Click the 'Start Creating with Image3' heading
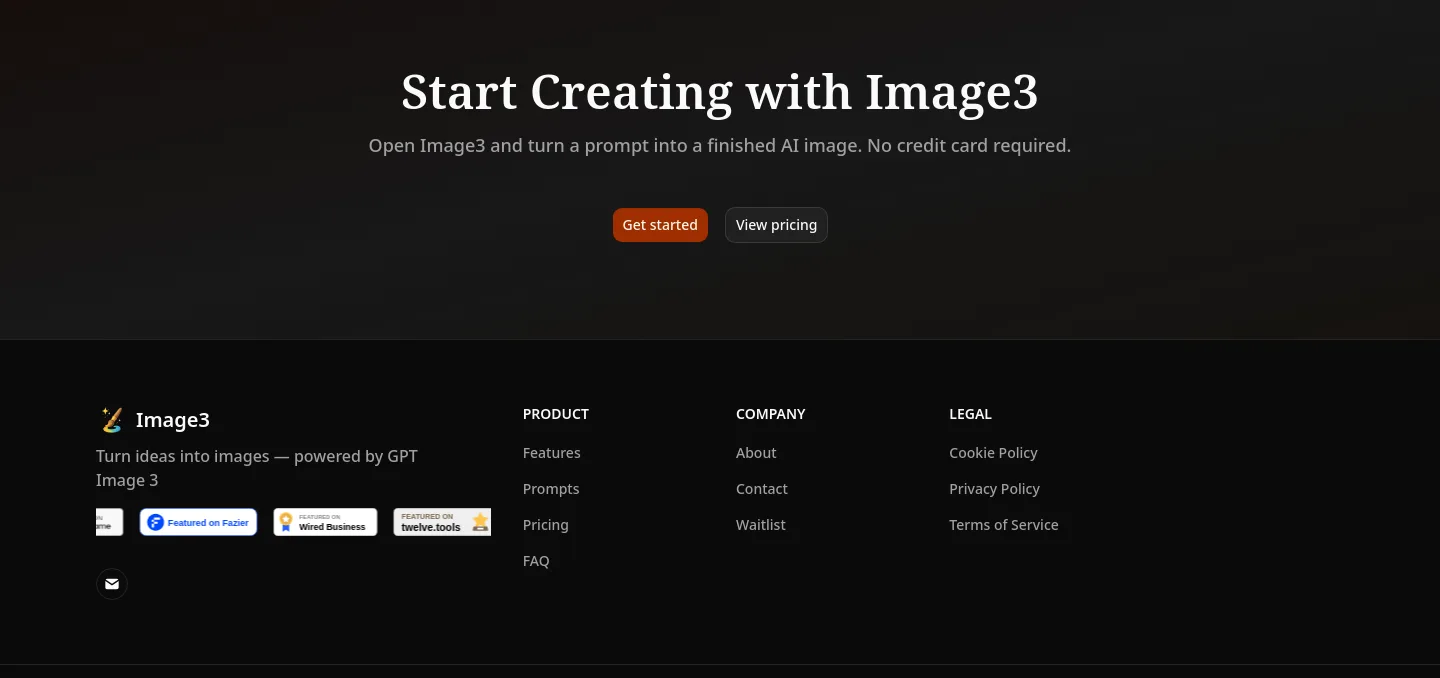 720,92
